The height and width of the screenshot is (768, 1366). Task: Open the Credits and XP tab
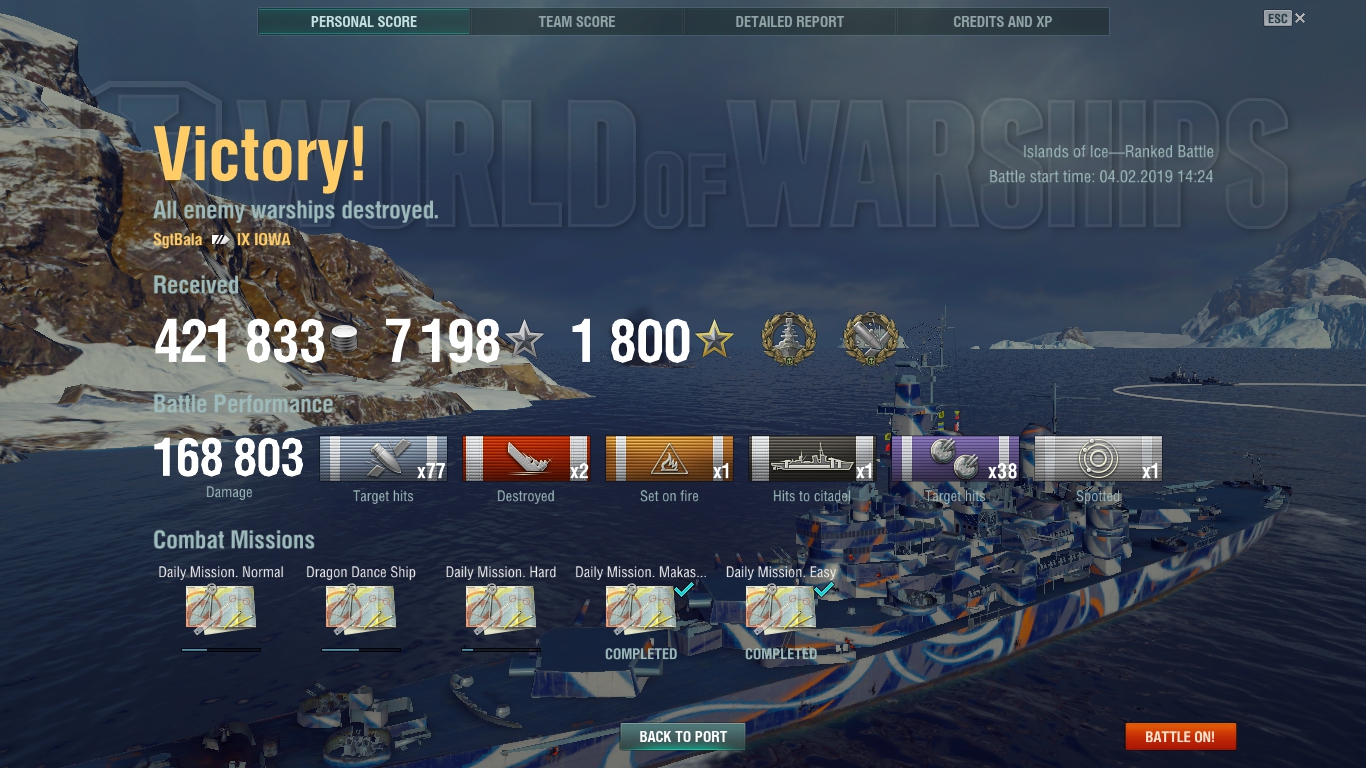[1002, 21]
